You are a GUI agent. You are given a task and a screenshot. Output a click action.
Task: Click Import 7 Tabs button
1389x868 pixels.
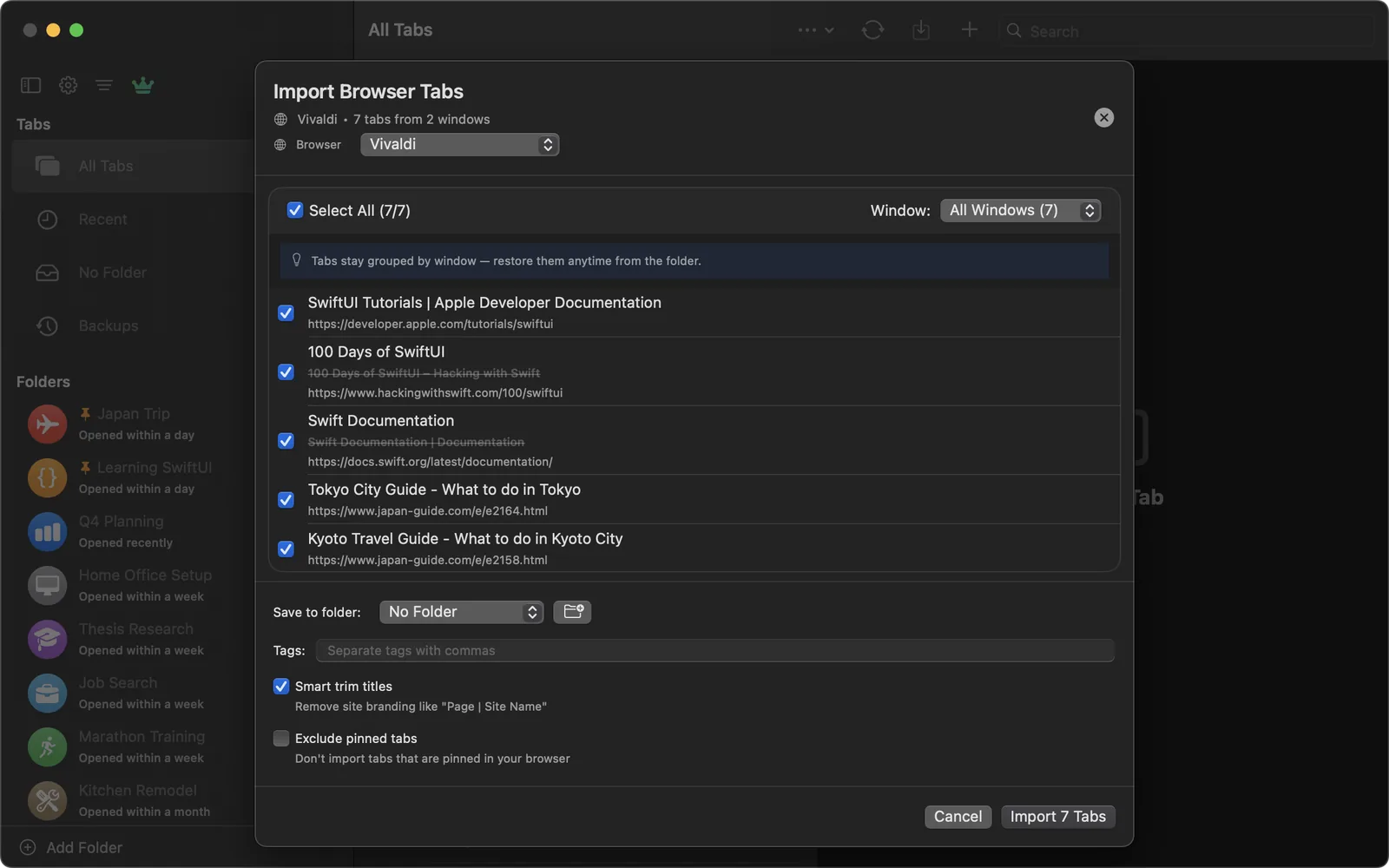pyautogui.click(x=1057, y=817)
